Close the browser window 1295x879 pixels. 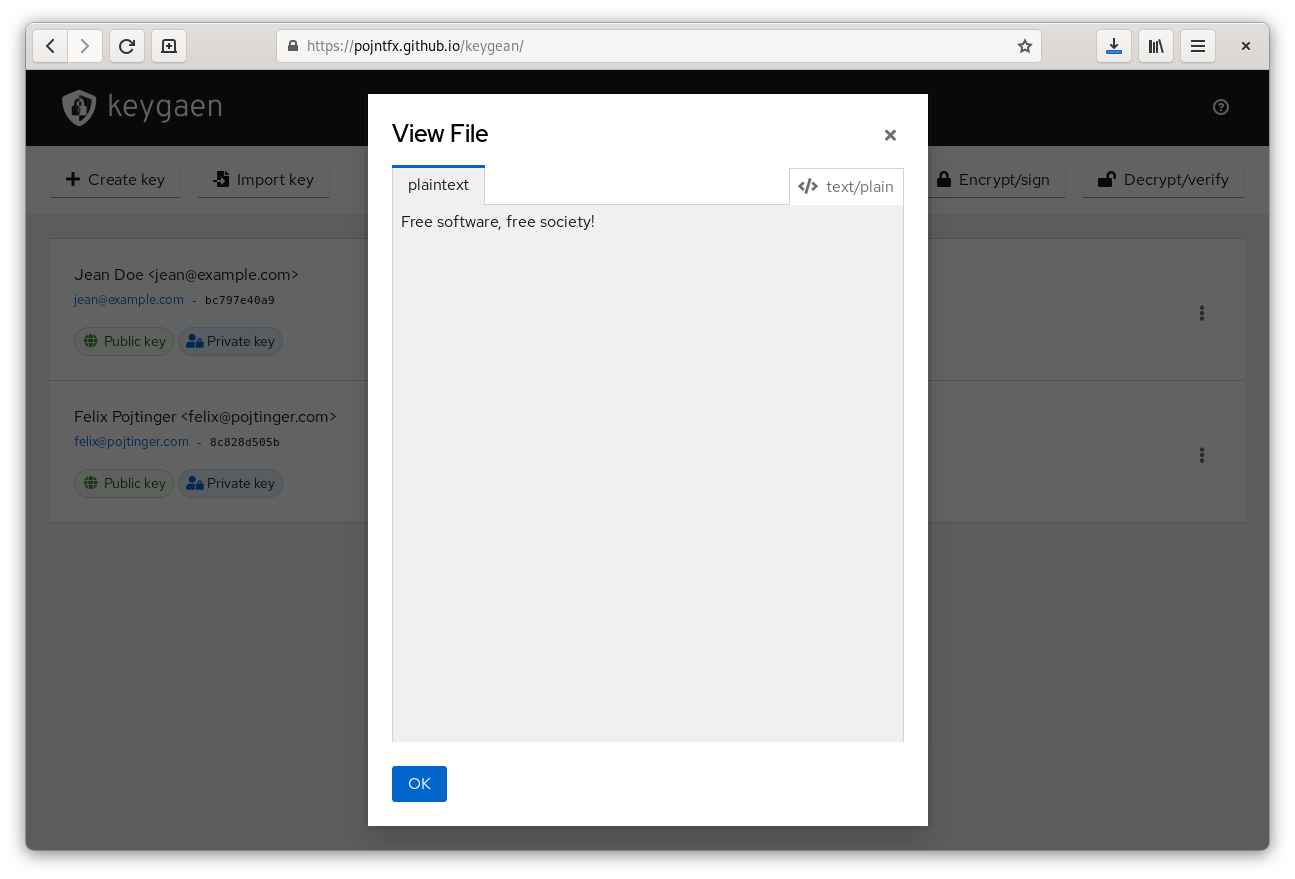tap(1246, 46)
